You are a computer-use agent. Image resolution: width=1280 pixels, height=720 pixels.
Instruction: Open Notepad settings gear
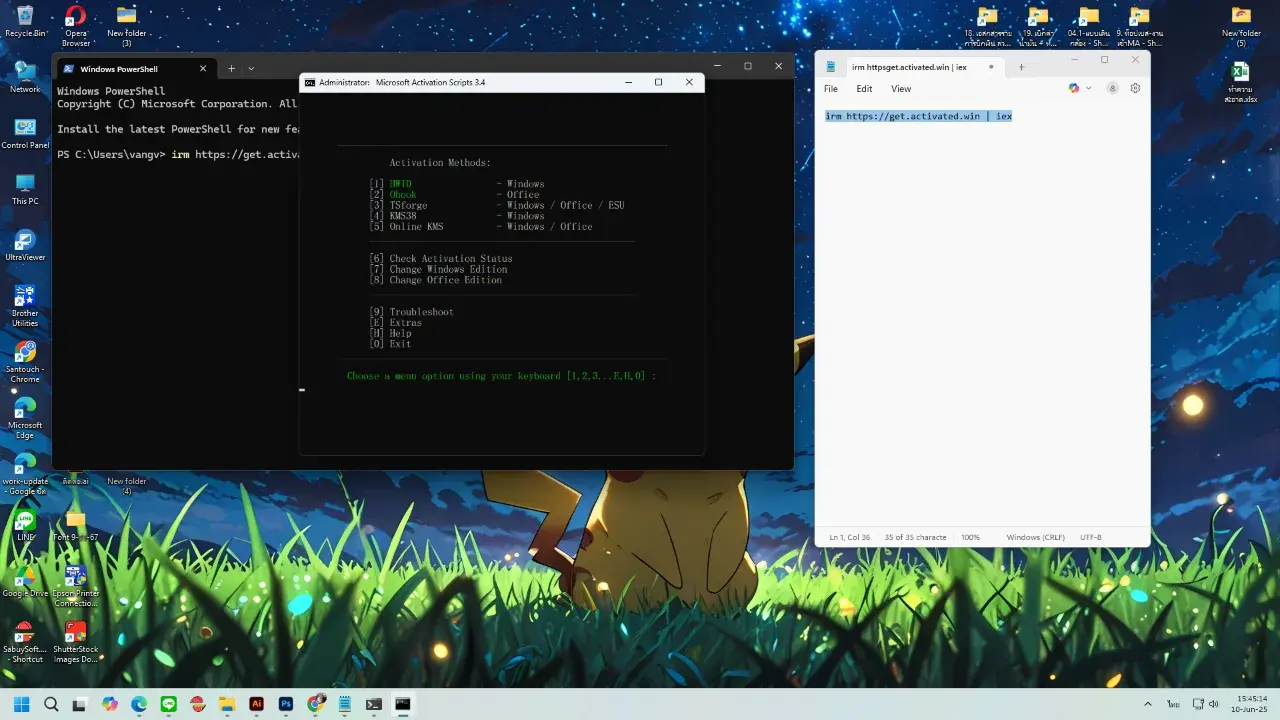click(x=1135, y=88)
